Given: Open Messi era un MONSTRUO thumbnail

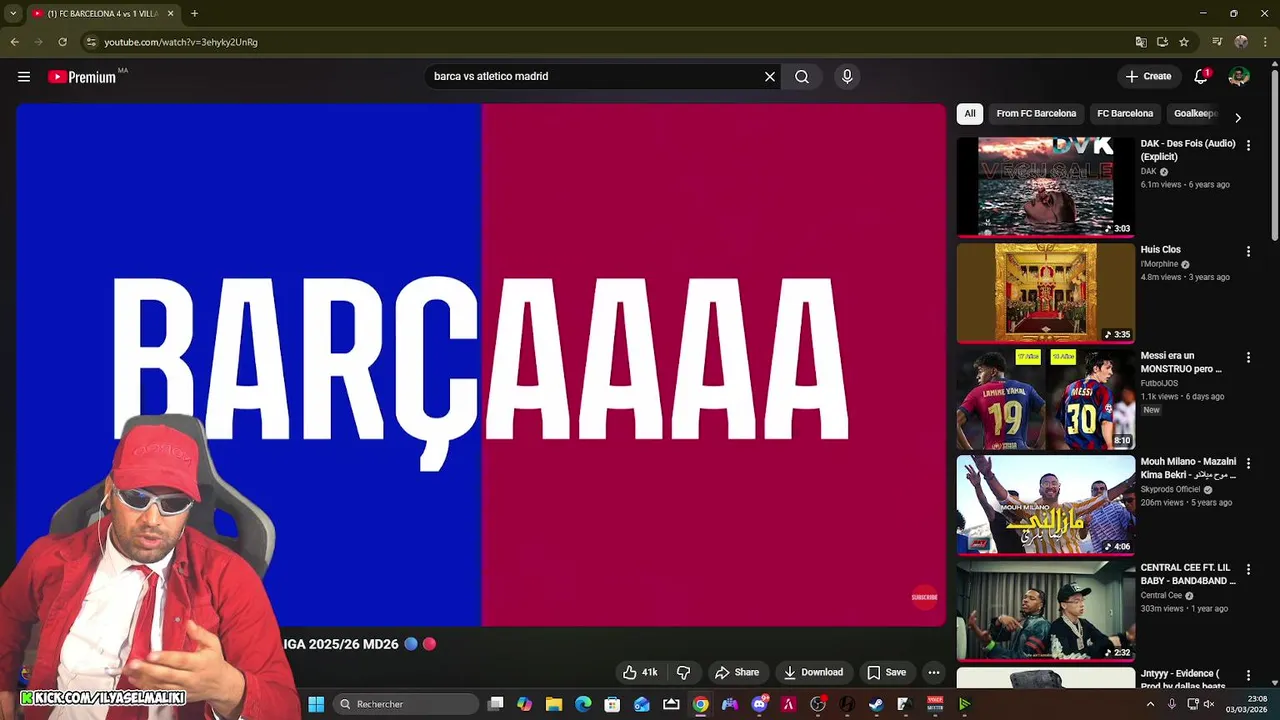Looking at the screenshot, I should pyautogui.click(x=1045, y=399).
